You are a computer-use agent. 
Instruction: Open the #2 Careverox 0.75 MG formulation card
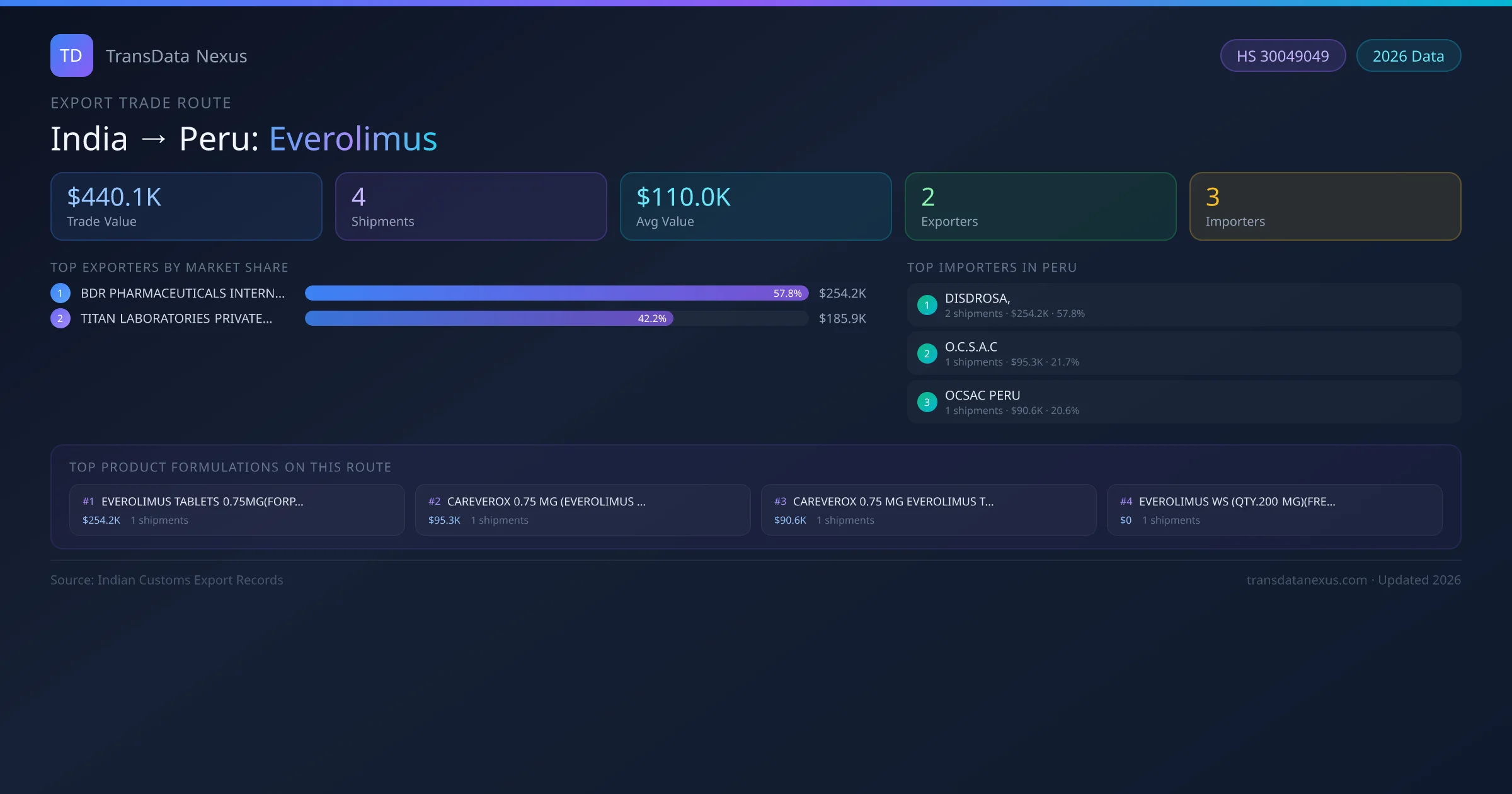tap(583, 510)
